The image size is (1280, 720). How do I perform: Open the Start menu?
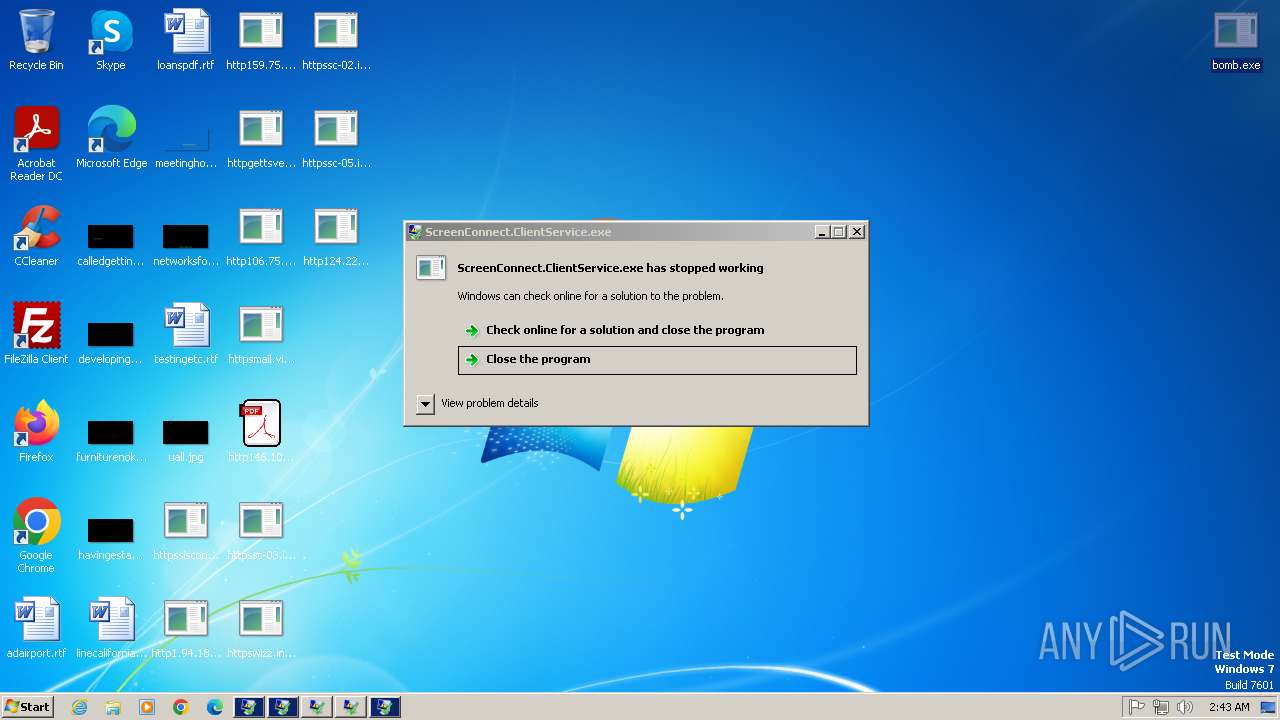pos(28,707)
